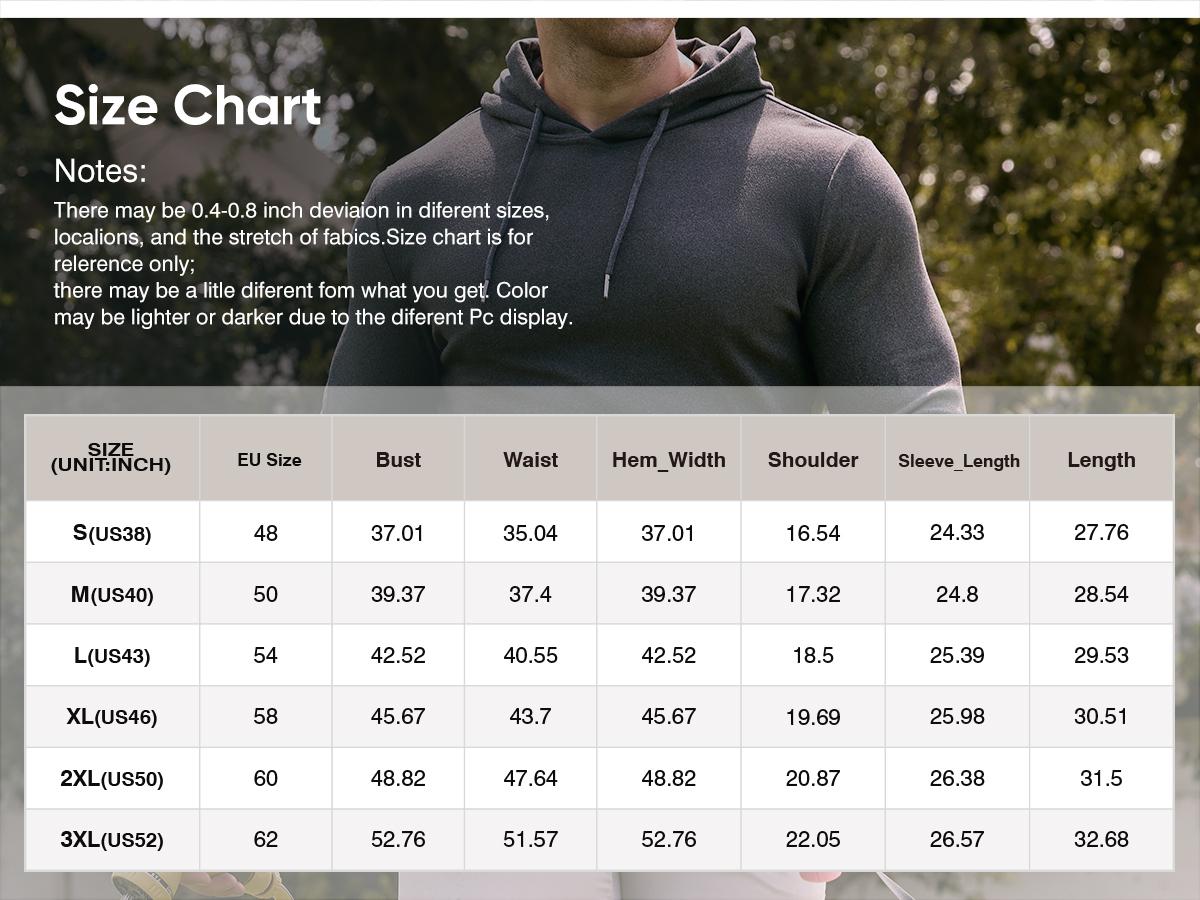Click the S(US38) size row label
Screen dimensions: 1200x900
112,533
